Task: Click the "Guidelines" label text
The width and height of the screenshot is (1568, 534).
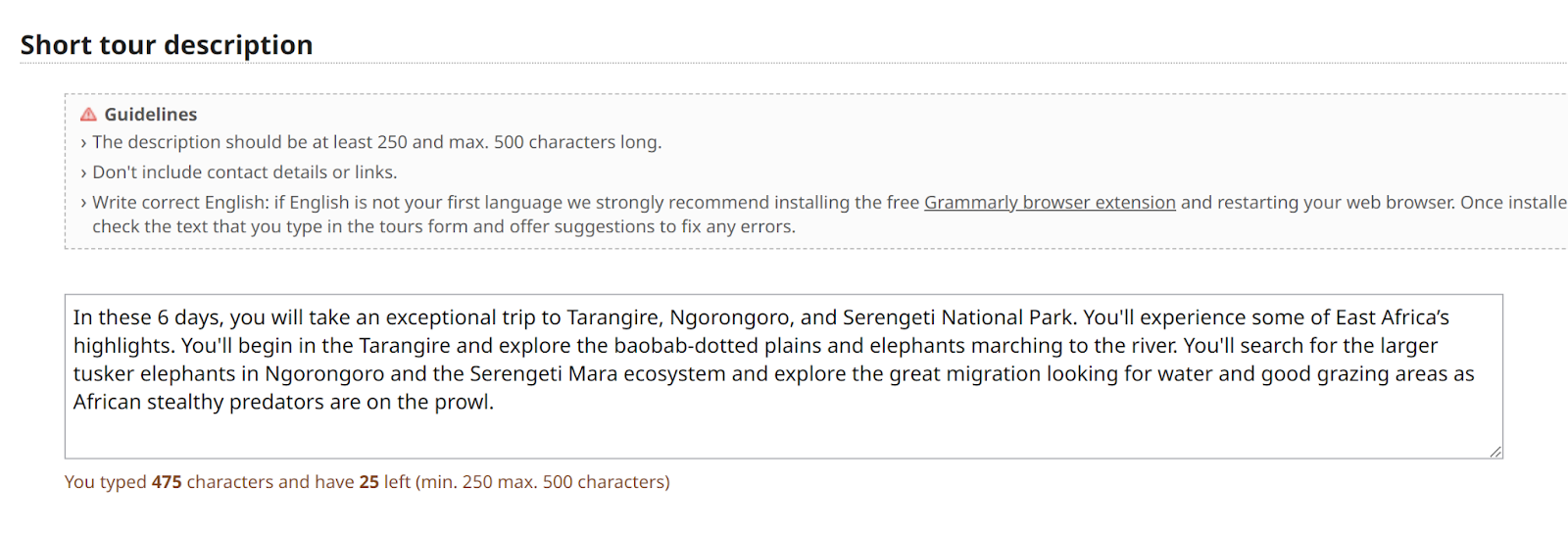Action: coord(150,115)
